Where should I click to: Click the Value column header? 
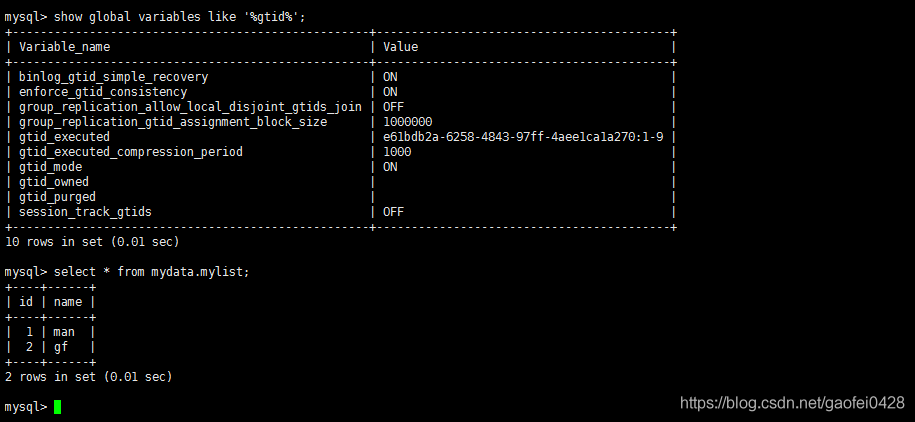[x=400, y=47]
